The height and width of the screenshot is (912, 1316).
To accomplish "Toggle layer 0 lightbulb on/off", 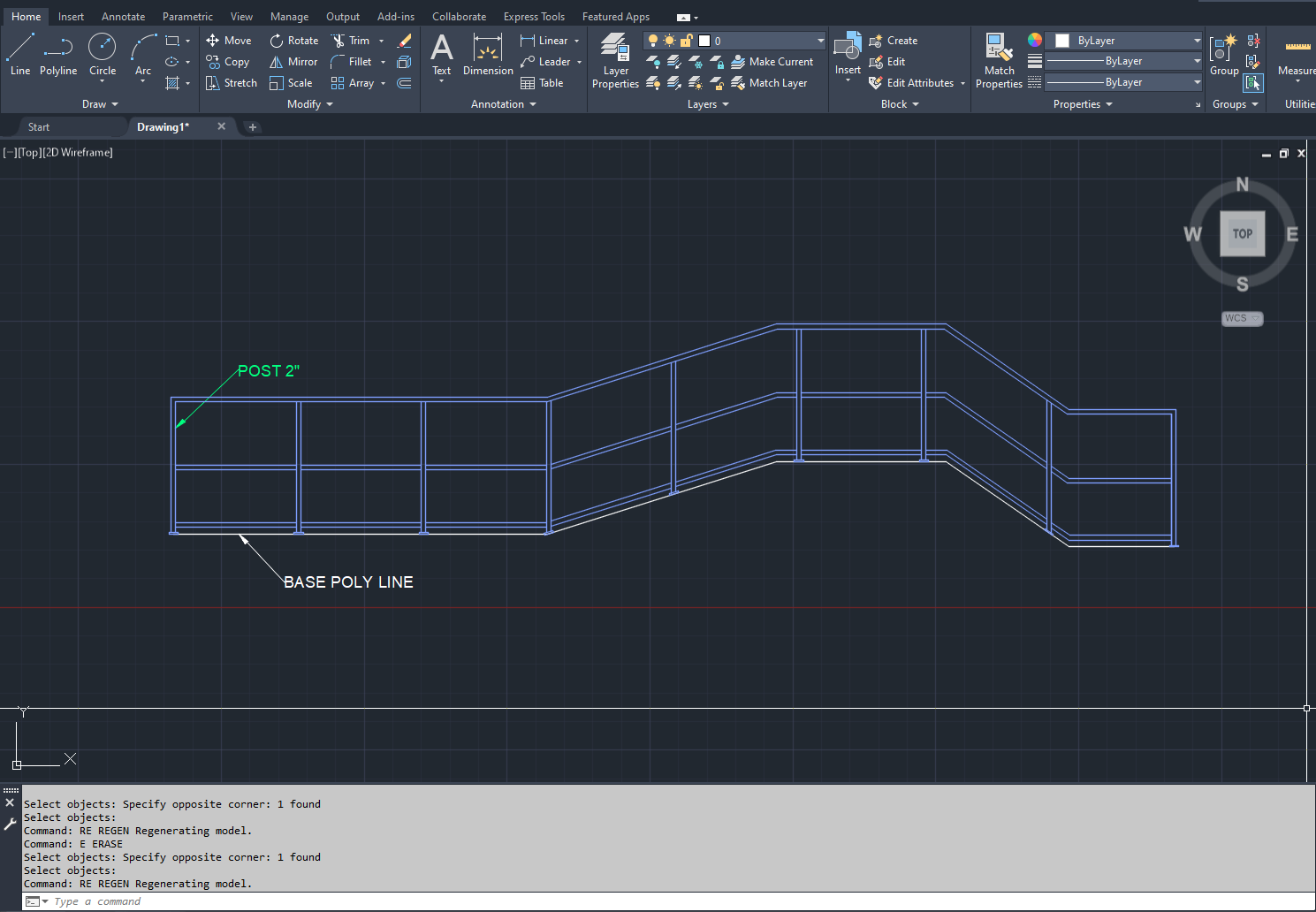I will click(653, 41).
